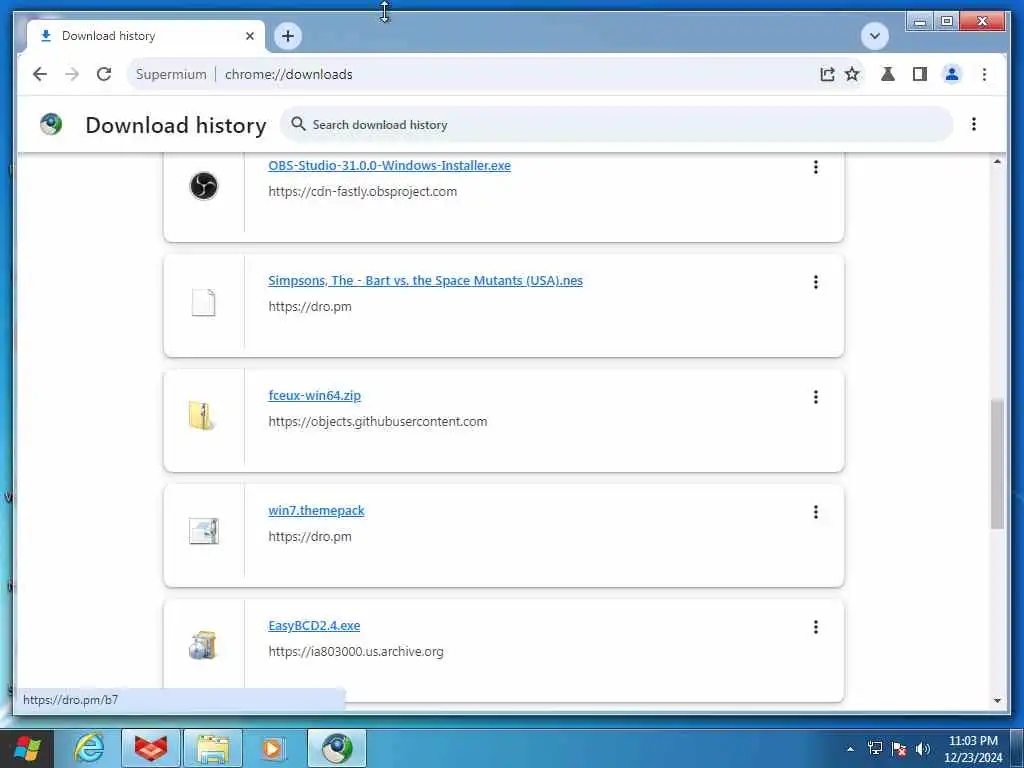Click the share page icon in address bar
Screen dimensions: 1024x768
pos(827,74)
